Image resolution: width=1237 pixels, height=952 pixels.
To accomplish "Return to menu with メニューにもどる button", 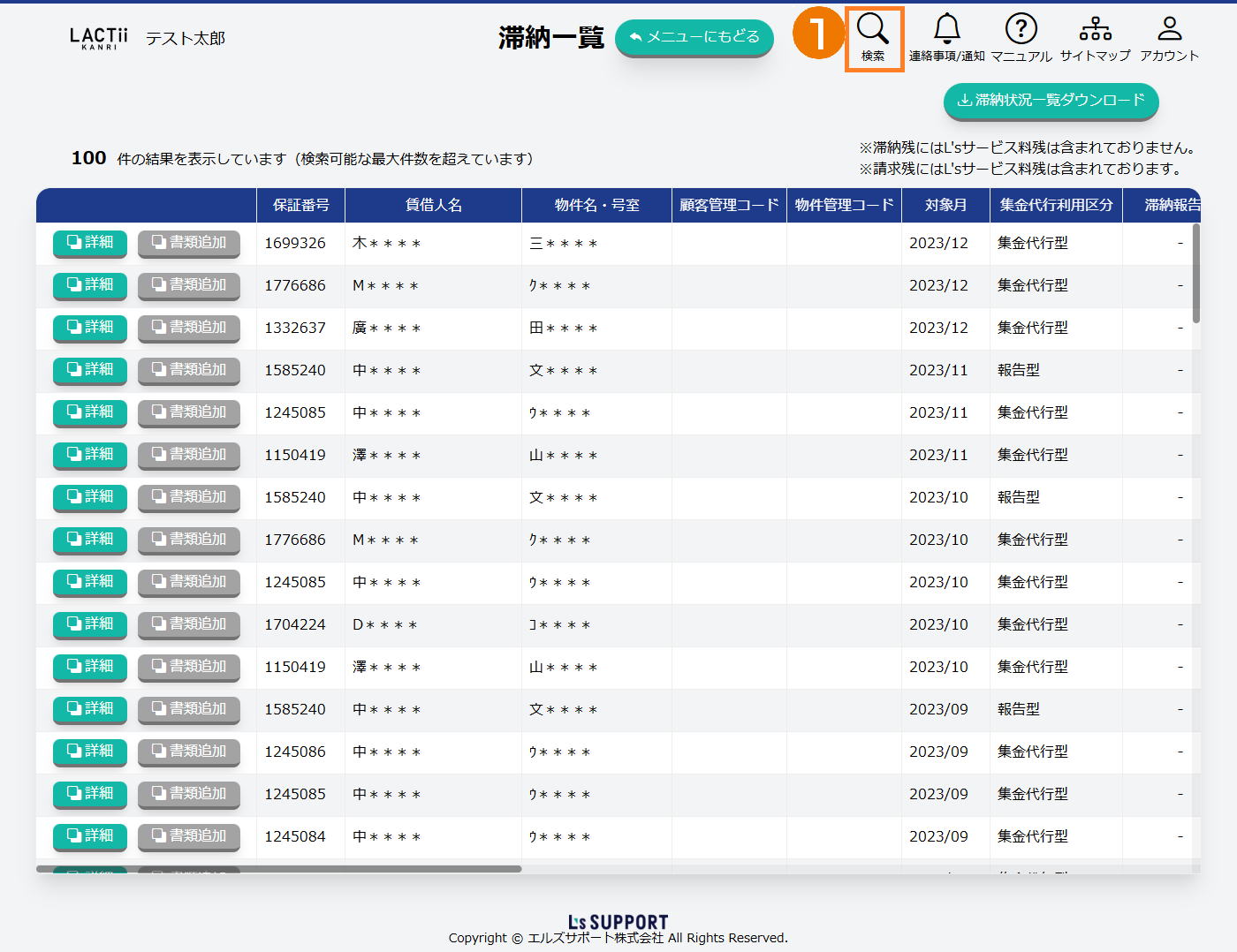I will tap(694, 37).
